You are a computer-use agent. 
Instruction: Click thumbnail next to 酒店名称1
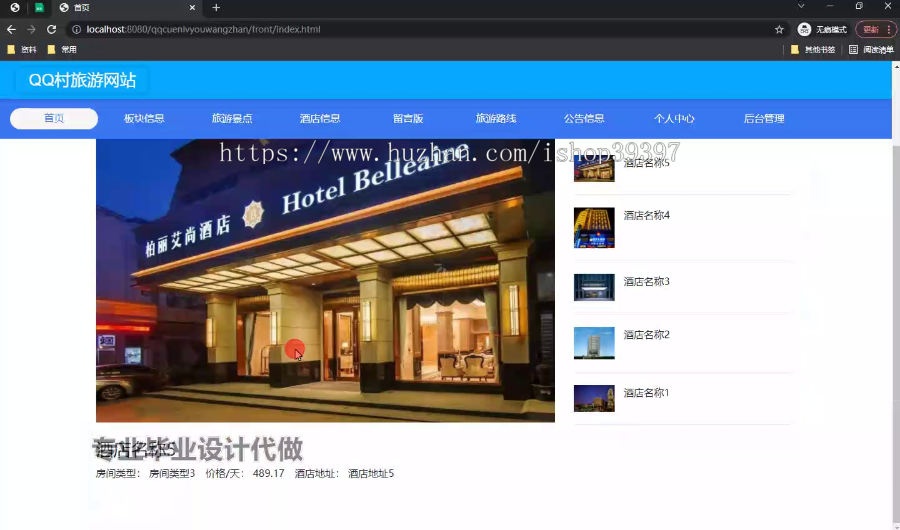(594, 398)
